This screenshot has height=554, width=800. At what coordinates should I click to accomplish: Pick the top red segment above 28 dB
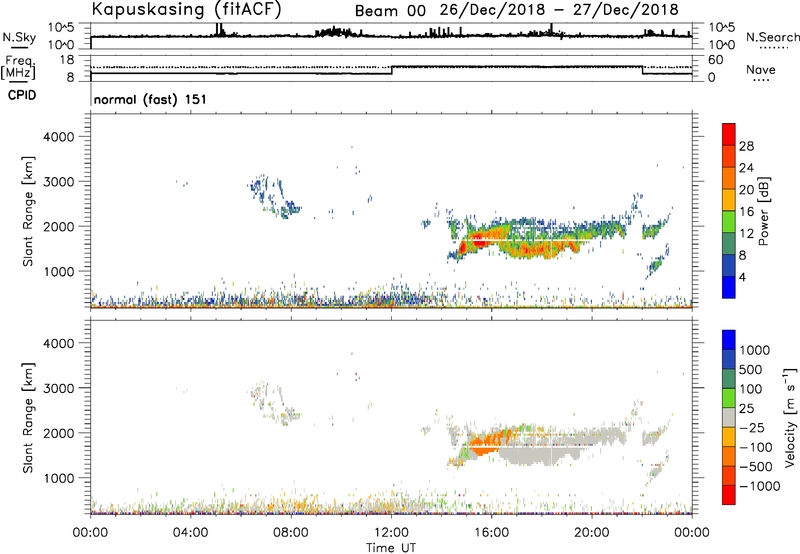tap(729, 135)
